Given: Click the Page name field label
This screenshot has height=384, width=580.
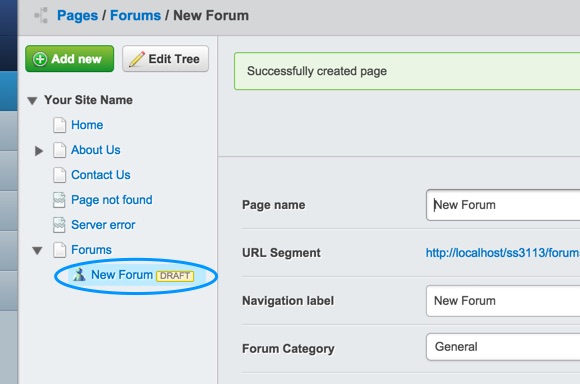Looking at the screenshot, I should [274, 205].
